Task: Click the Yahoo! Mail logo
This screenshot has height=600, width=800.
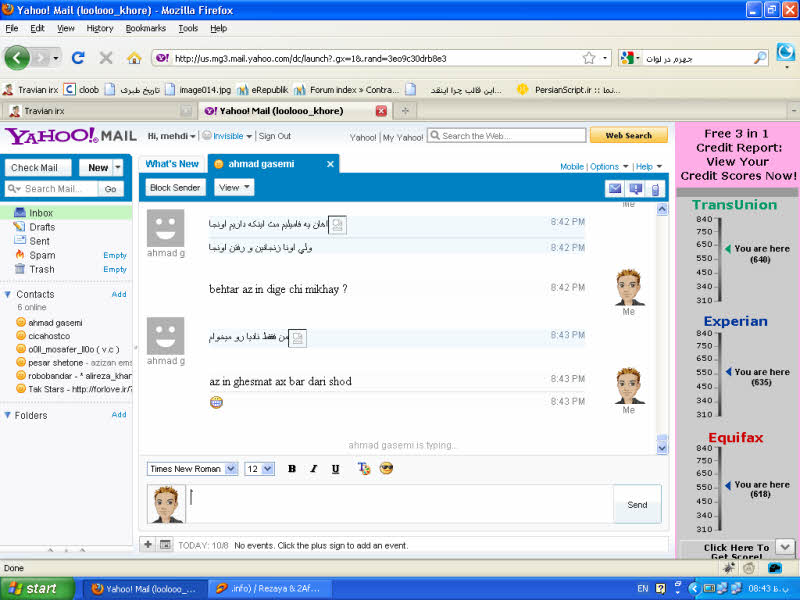Action: pyautogui.click(x=71, y=136)
